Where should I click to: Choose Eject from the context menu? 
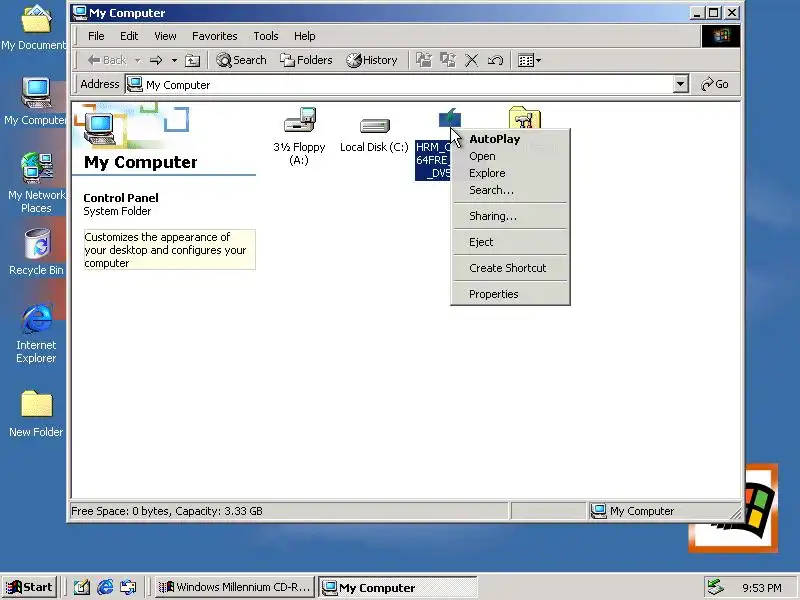pos(510,242)
